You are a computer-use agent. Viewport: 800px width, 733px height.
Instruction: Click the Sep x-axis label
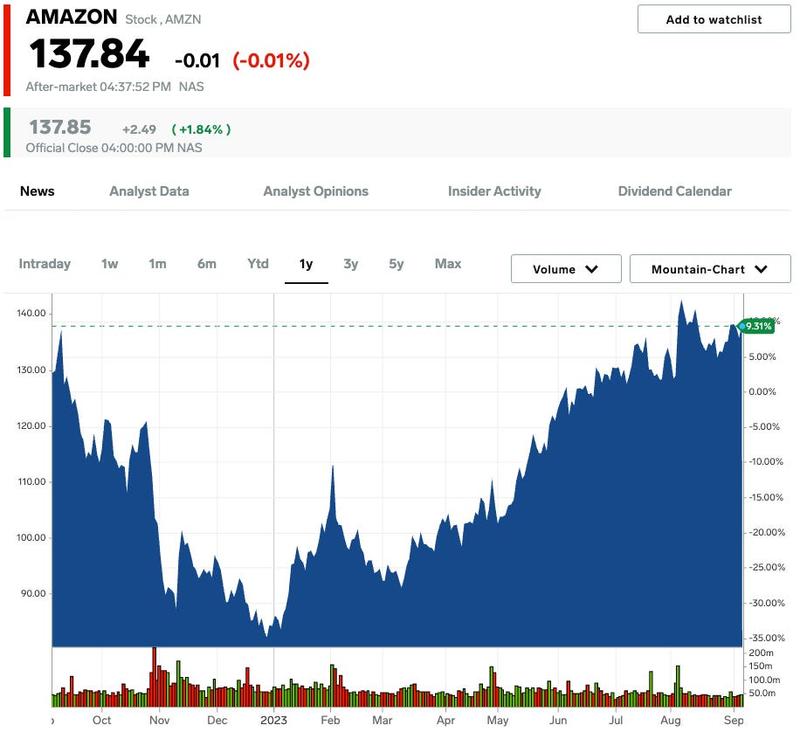(734, 720)
